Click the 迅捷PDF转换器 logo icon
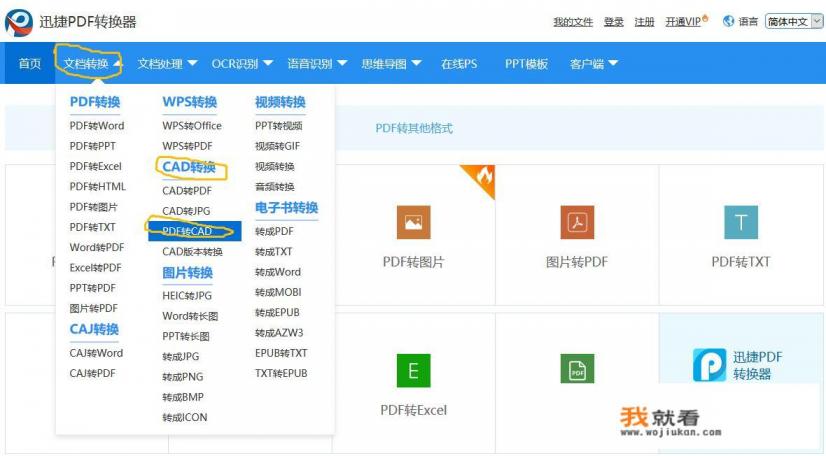826x456 pixels. click(19, 22)
